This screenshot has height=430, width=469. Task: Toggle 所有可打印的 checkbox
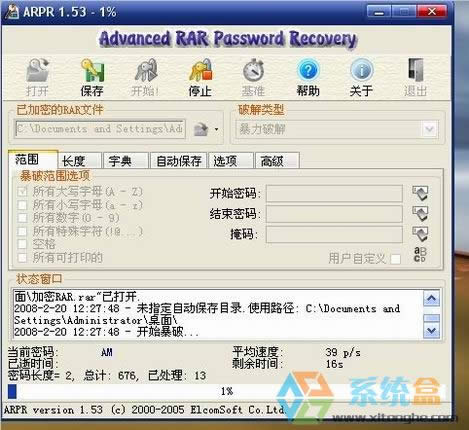click(22, 257)
